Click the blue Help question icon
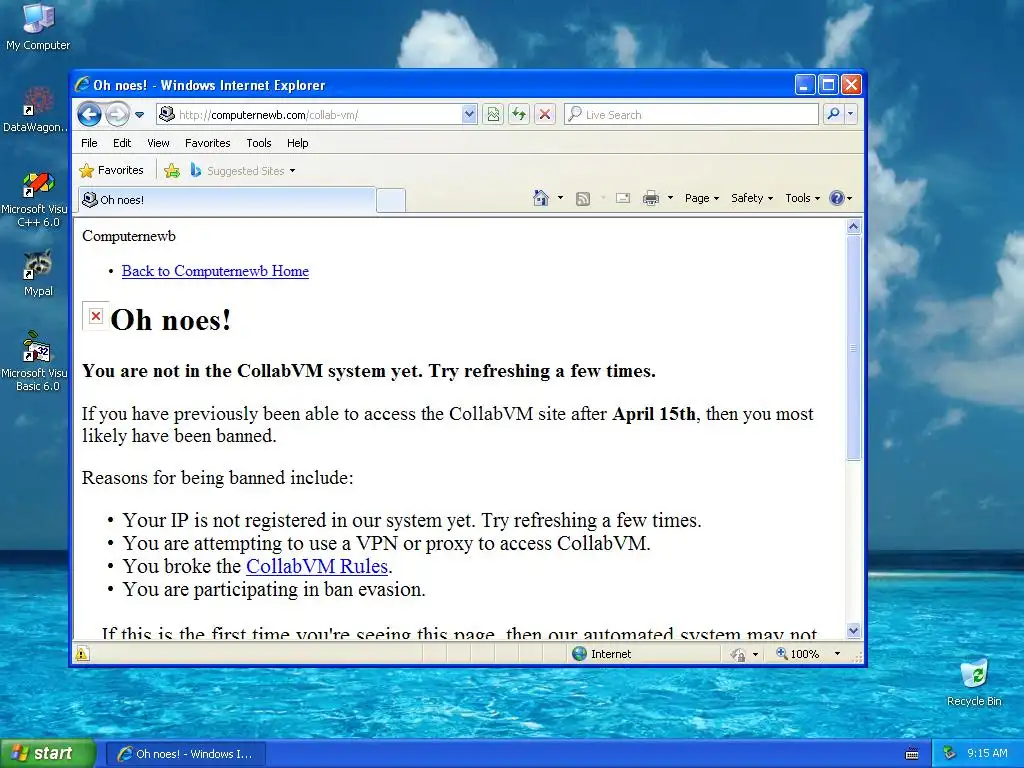The width and height of the screenshot is (1024, 768). (837, 198)
